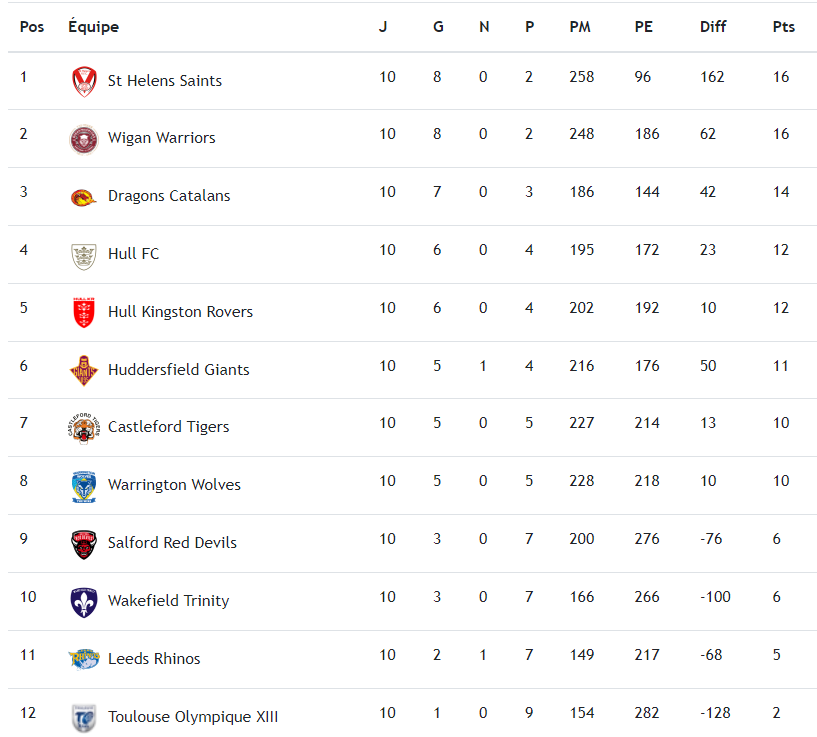Image resolution: width=817 pixels, height=737 pixels.
Task: Click the Hull FC club badge
Action: coord(84,255)
